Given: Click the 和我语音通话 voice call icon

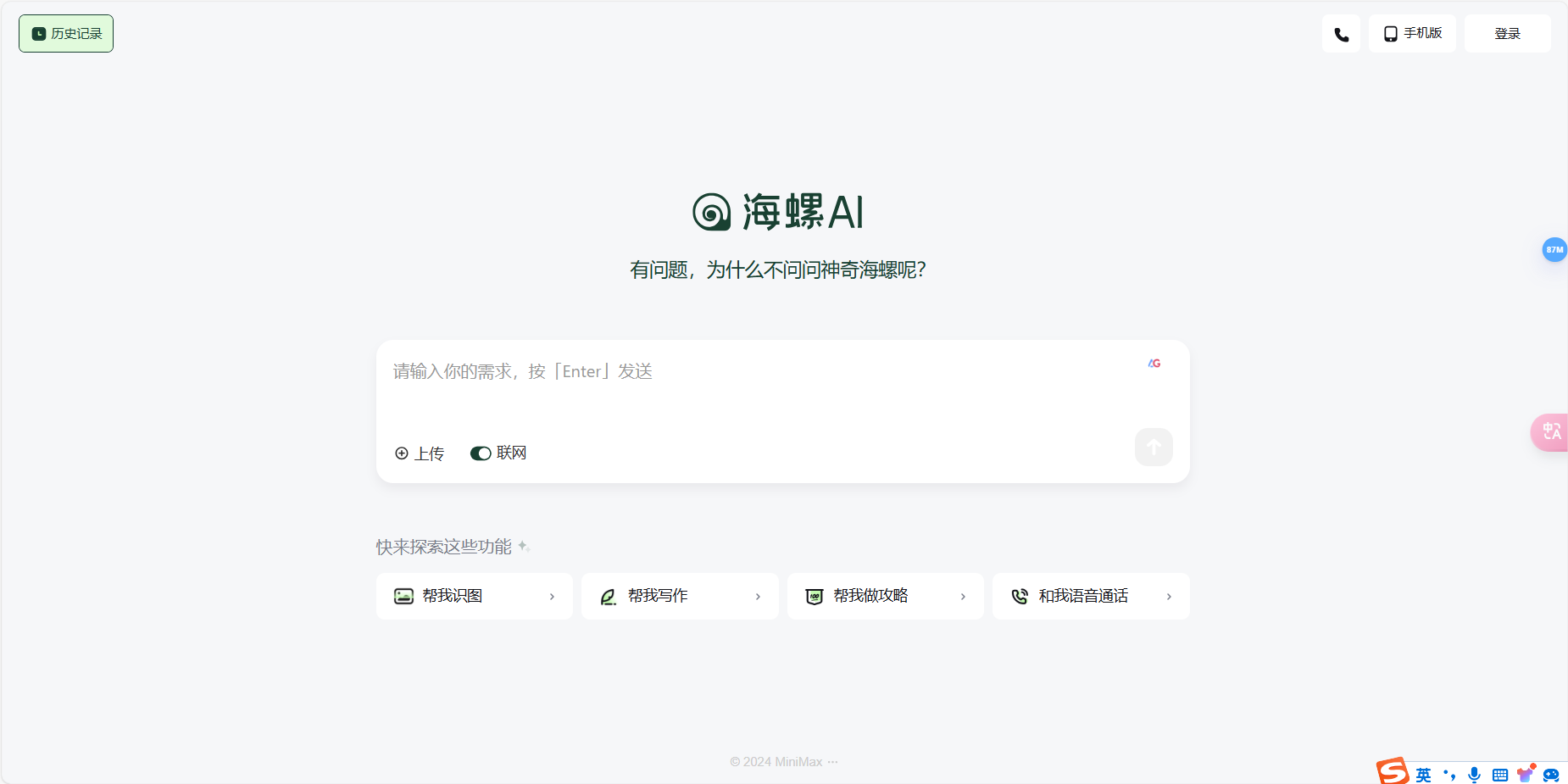Looking at the screenshot, I should click(x=1020, y=596).
